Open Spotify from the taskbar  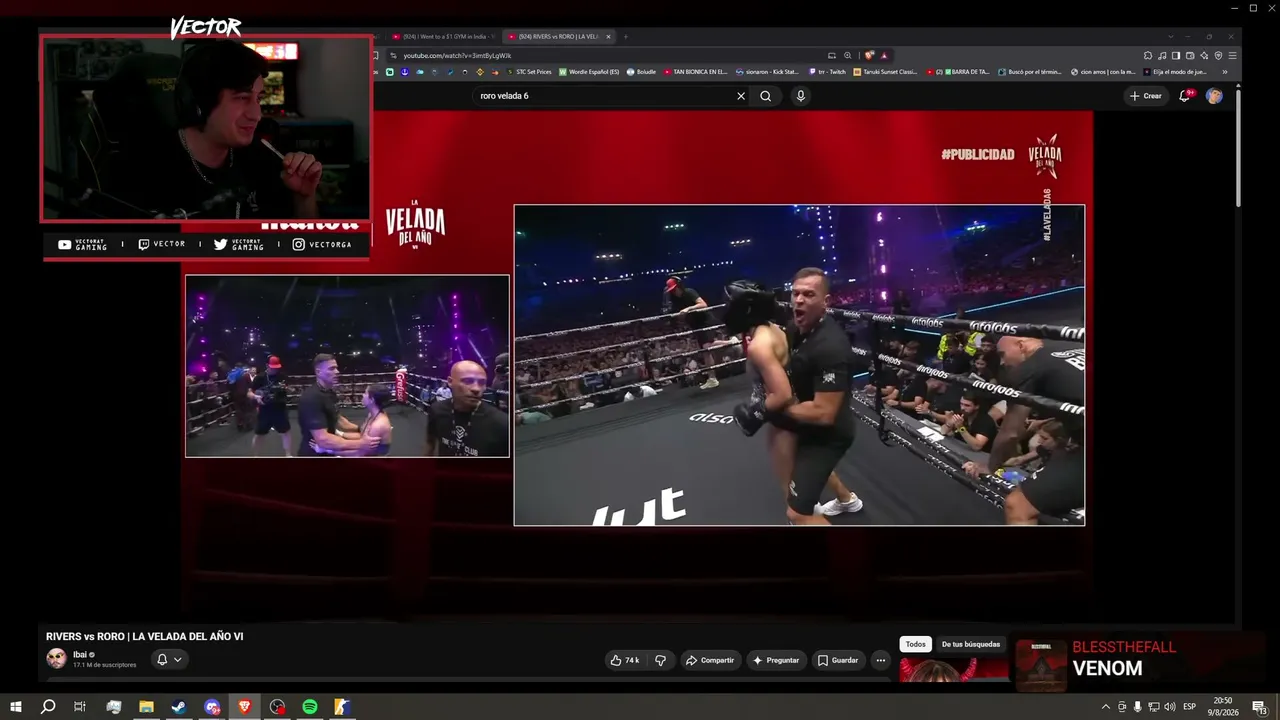pyautogui.click(x=310, y=707)
